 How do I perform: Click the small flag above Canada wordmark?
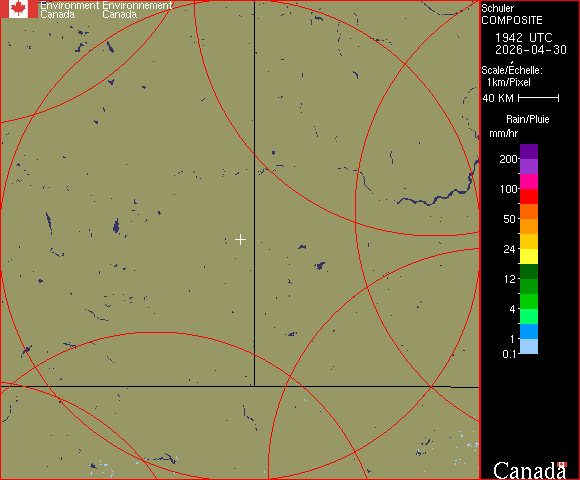pos(562,464)
